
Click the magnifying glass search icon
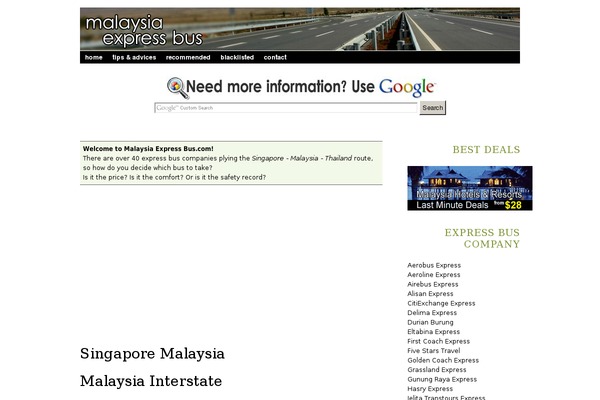point(178,88)
